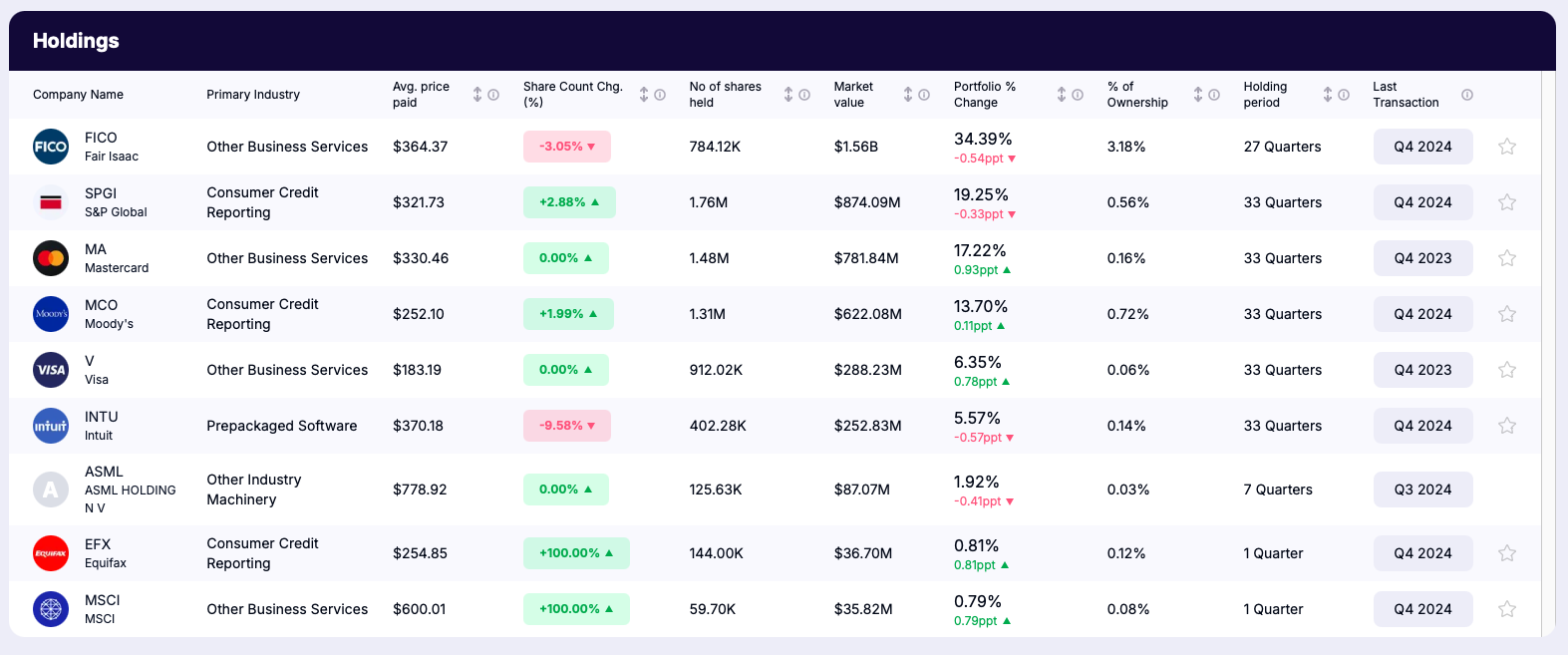Open Mastercard's Q4 2023 last transaction
Viewport: 1568px width, 655px height.
(x=1422, y=258)
